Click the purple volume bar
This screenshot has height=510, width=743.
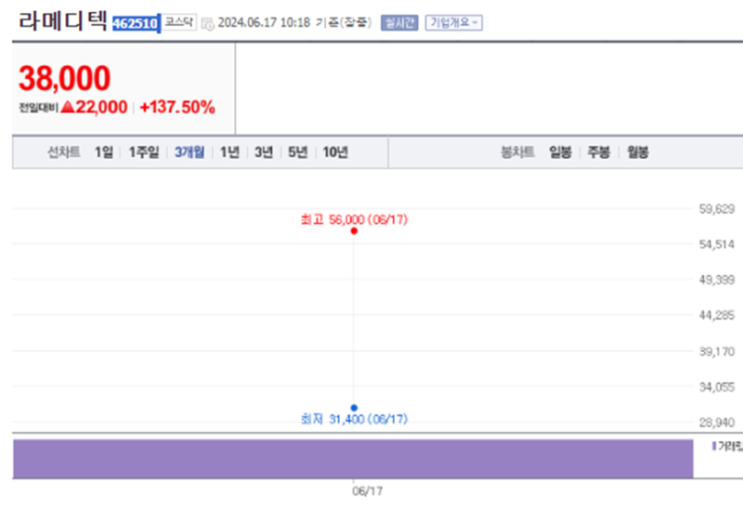[353, 458]
